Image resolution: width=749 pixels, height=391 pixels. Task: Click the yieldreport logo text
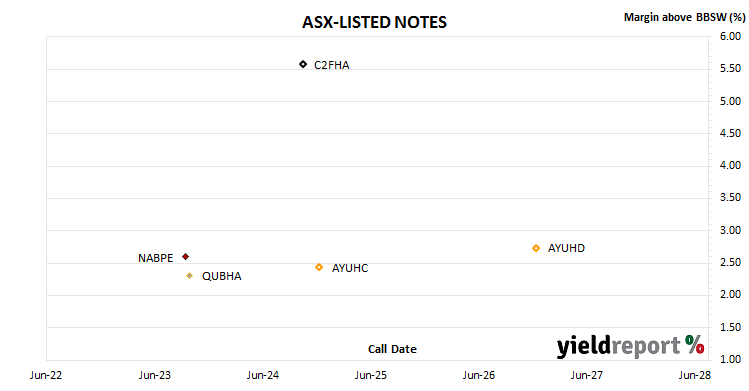click(x=619, y=347)
